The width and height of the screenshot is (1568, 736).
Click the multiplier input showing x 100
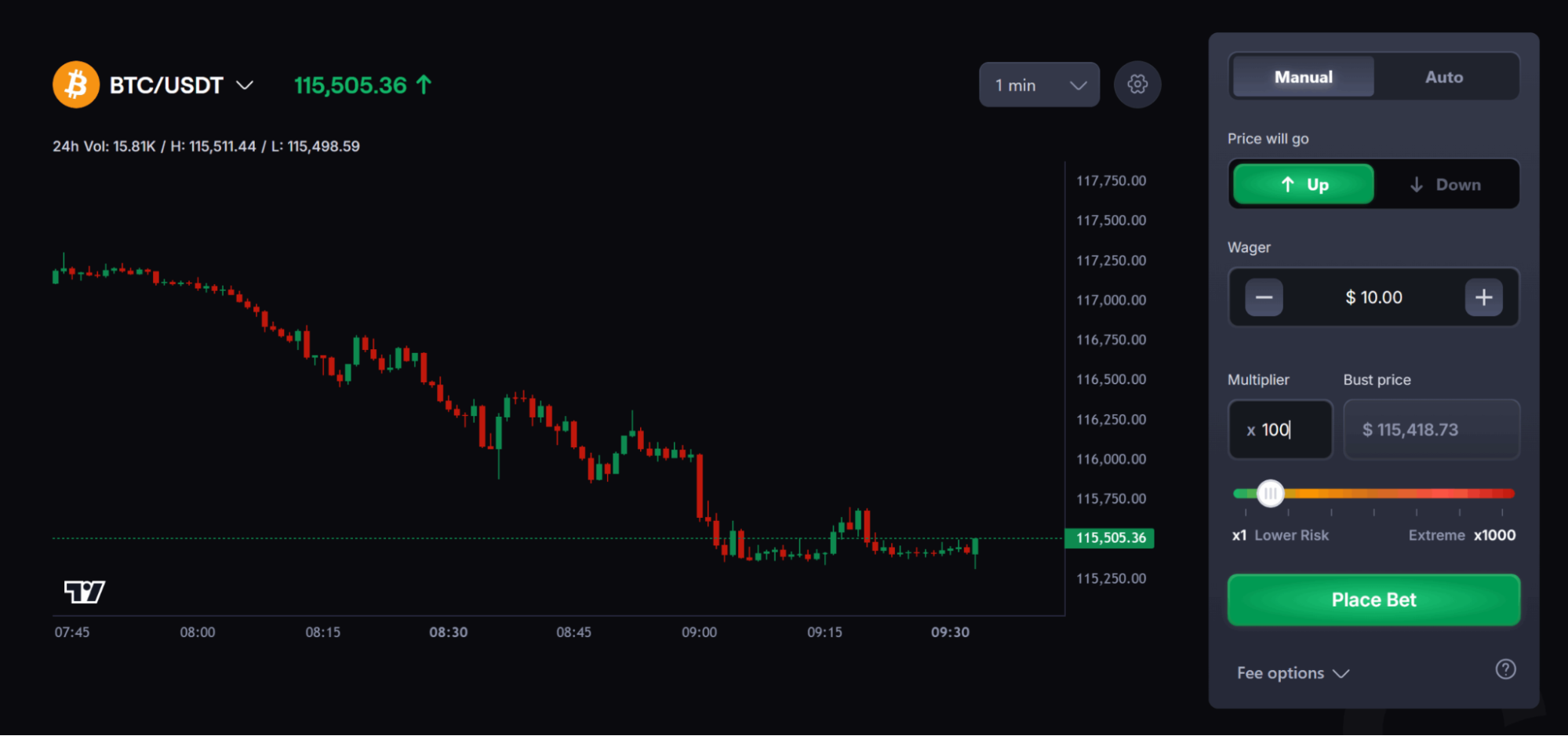click(x=1279, y=429)
